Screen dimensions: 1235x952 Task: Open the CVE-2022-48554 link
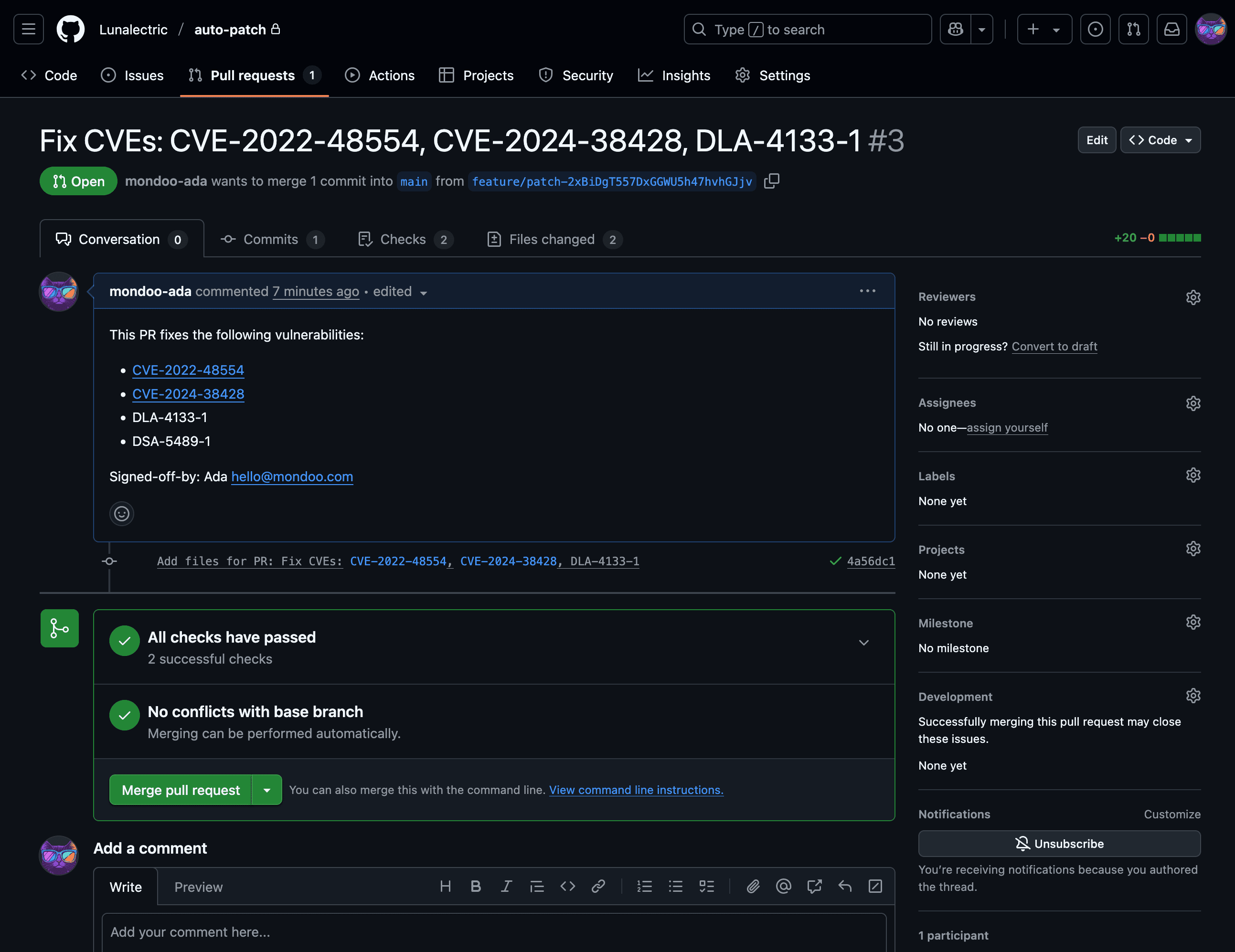point(188,370)
